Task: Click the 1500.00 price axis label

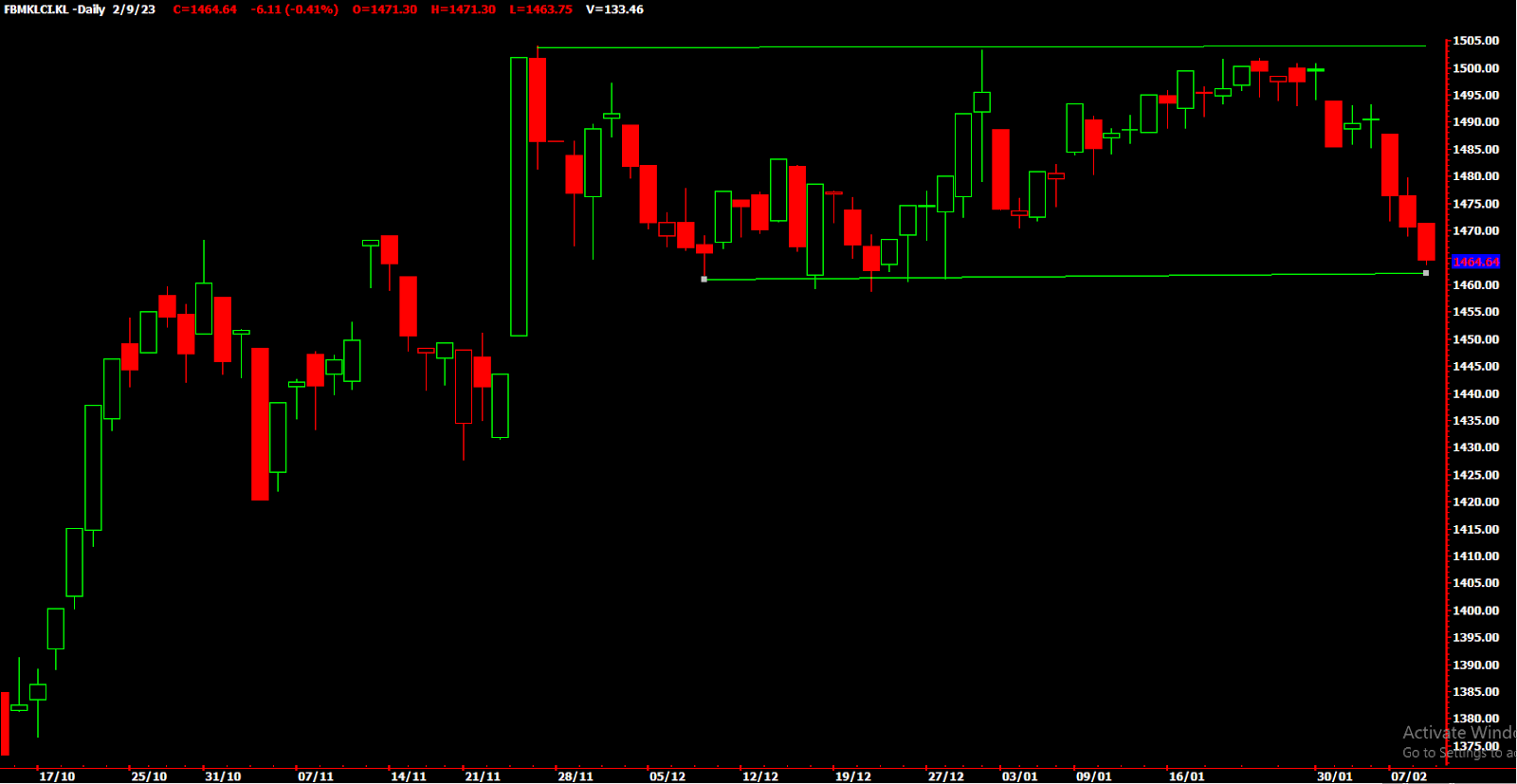Action: [x=1476, y=68]
